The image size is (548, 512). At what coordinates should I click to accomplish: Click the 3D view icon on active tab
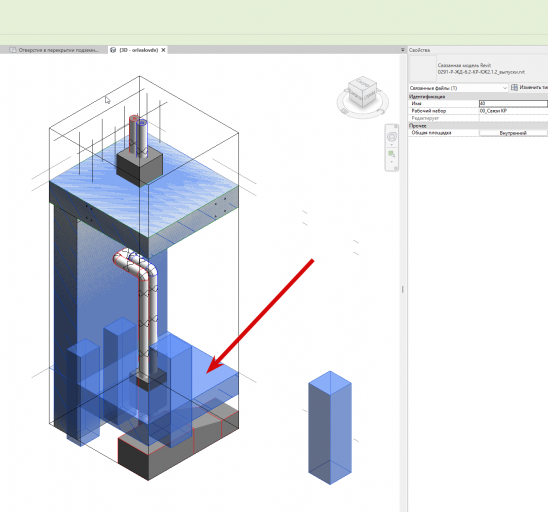[x=113, y=50]
